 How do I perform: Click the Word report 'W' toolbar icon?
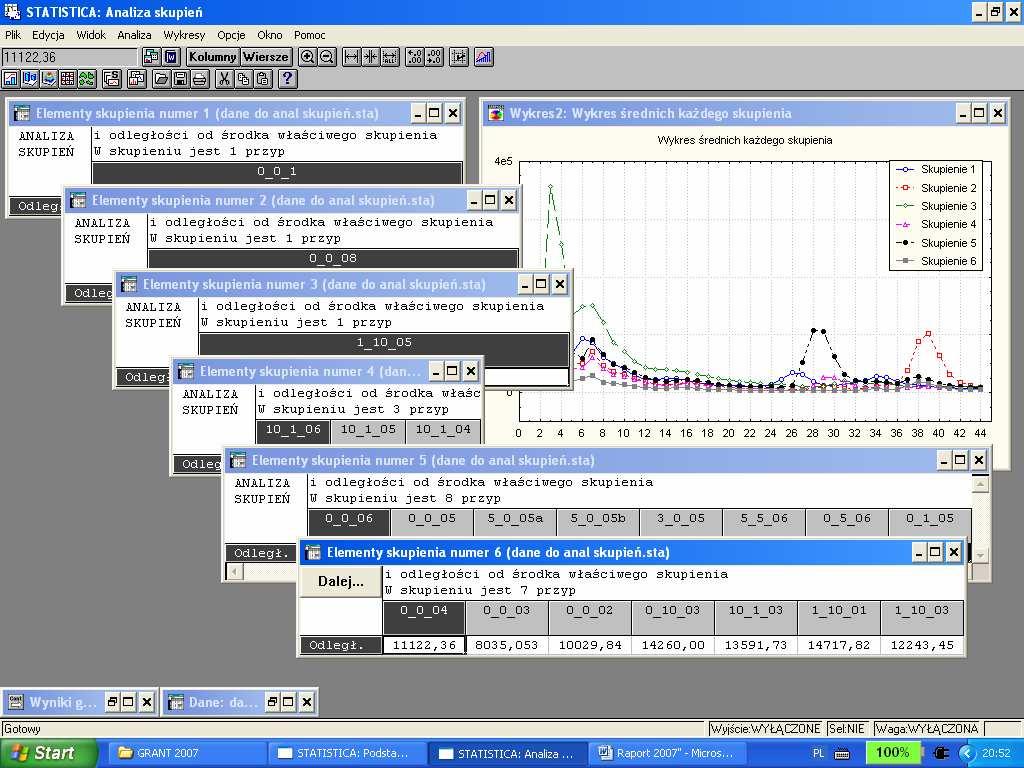[171, 57]
